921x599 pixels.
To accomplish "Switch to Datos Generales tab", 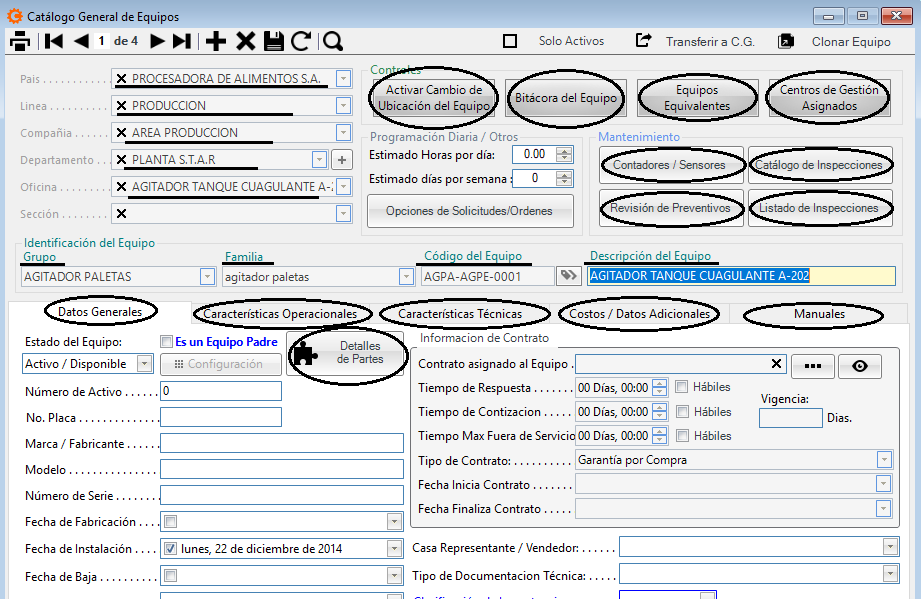I will tap(100, 312).
